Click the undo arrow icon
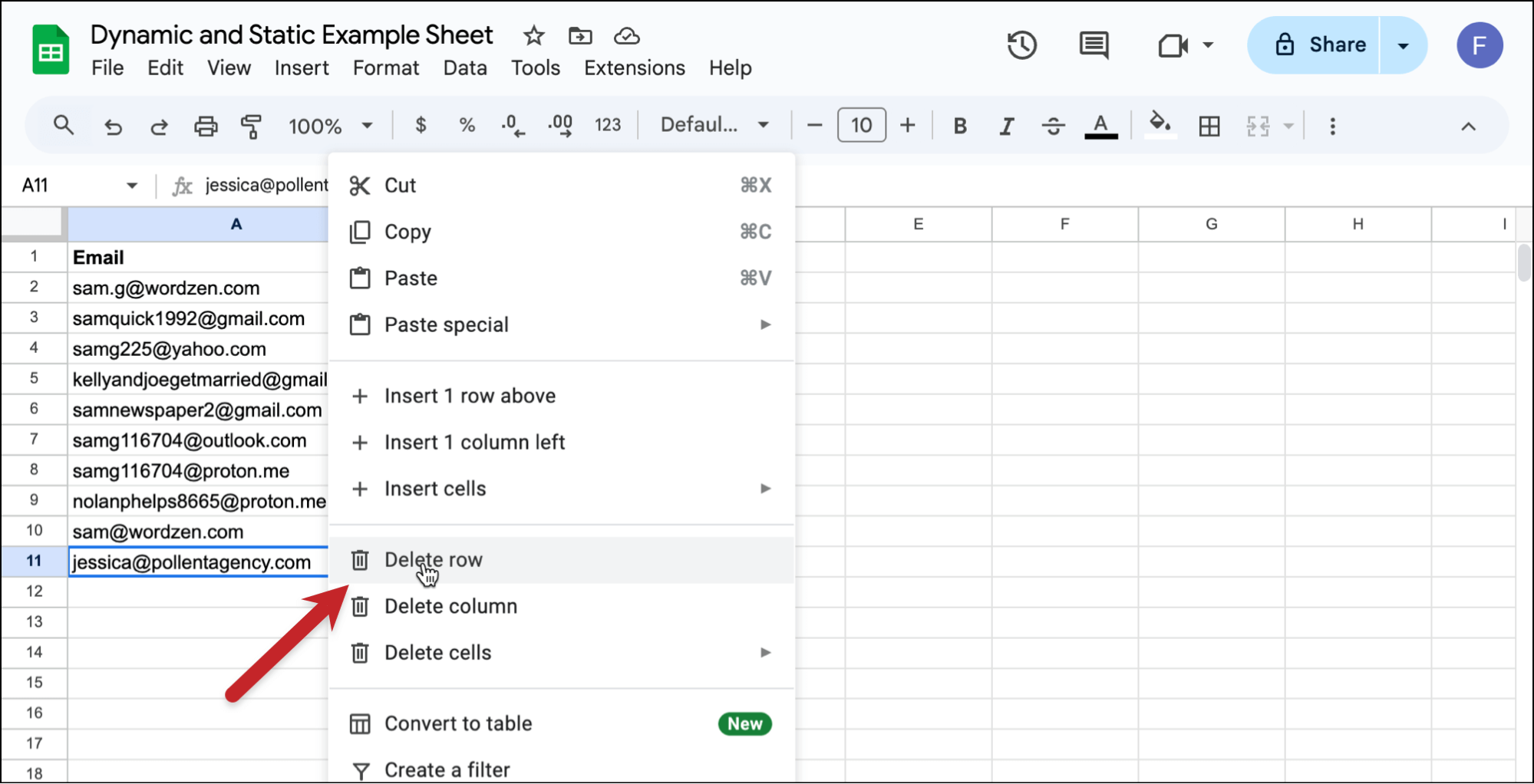The image size is (1534, 784). pos(113,126)
